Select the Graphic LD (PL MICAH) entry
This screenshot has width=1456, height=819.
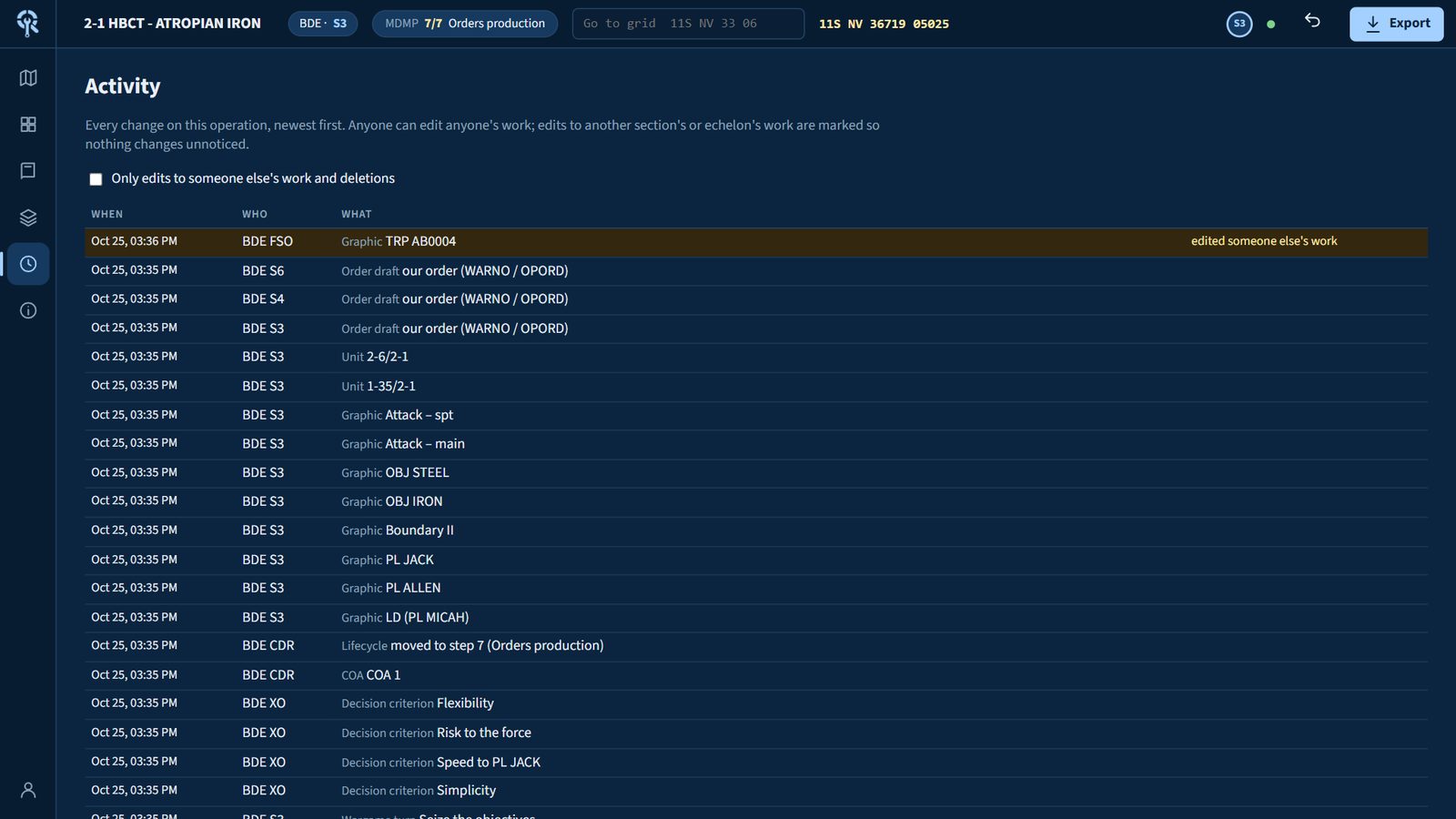(x=756, y=618)
